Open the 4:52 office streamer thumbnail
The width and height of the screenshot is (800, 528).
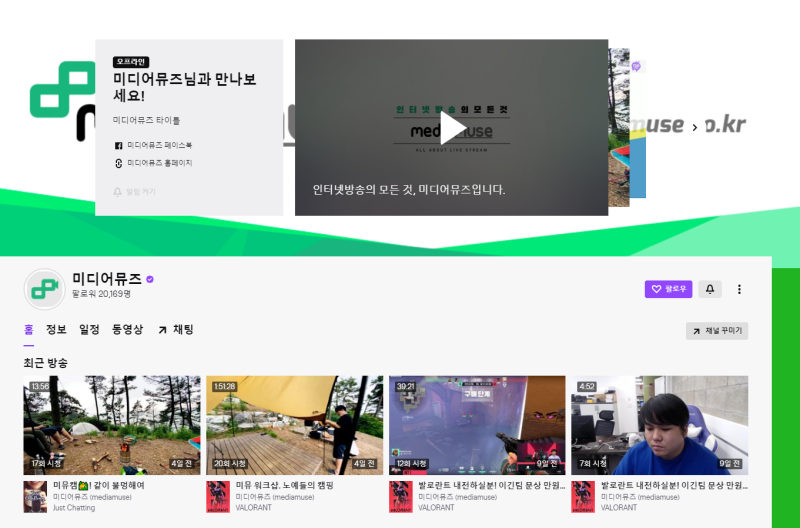pos(660,425)
